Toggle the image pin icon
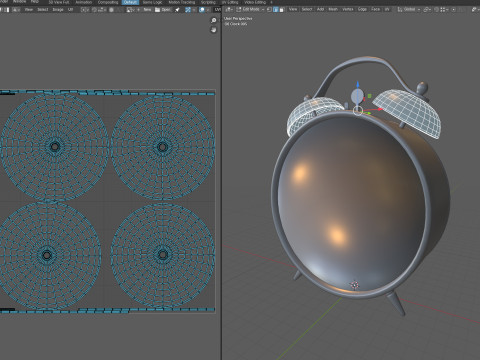Image resolution: width=480 pixels, height=360 pixels. point(177,10)
